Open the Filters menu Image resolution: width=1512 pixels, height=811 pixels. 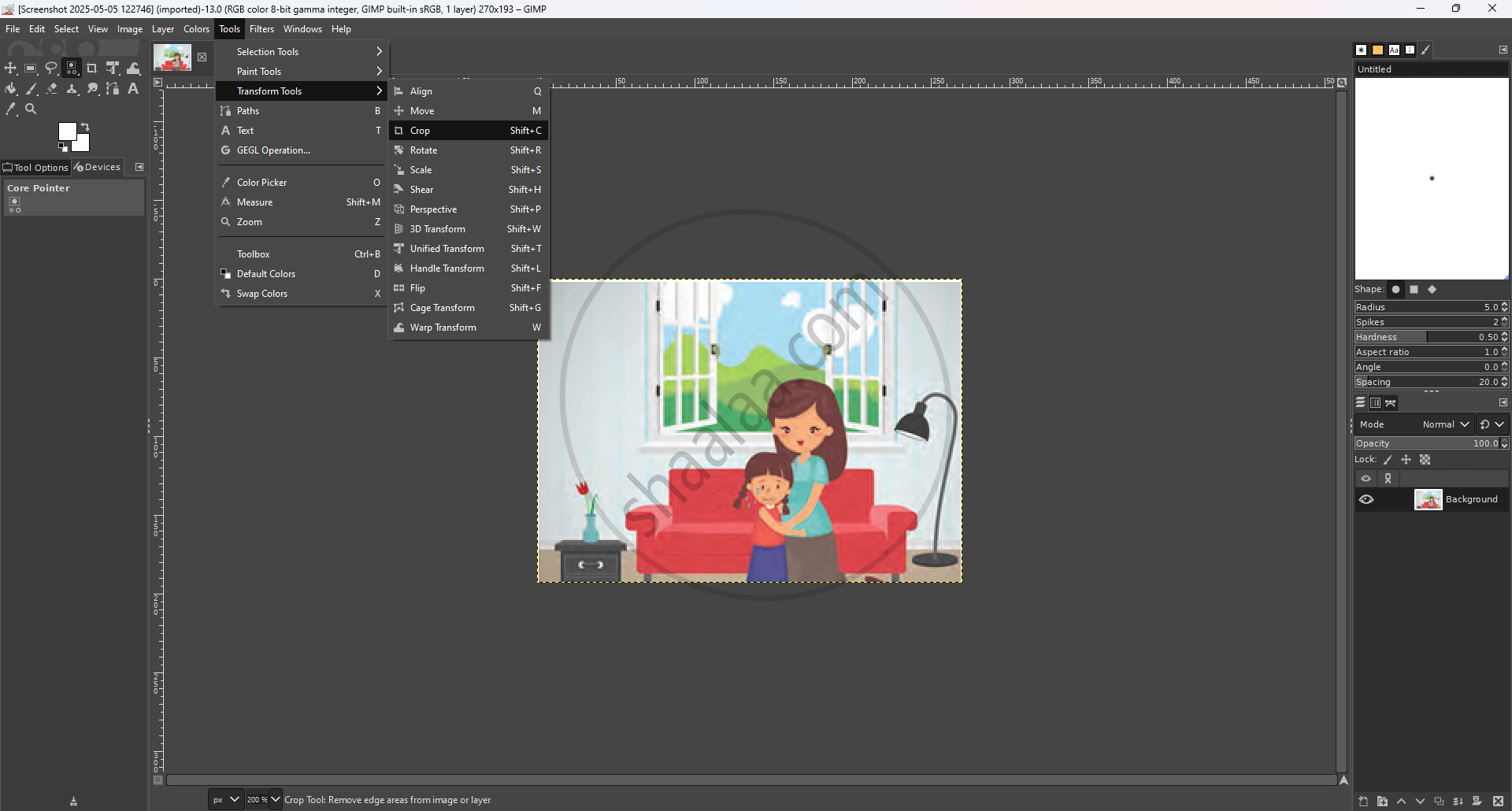261,29
